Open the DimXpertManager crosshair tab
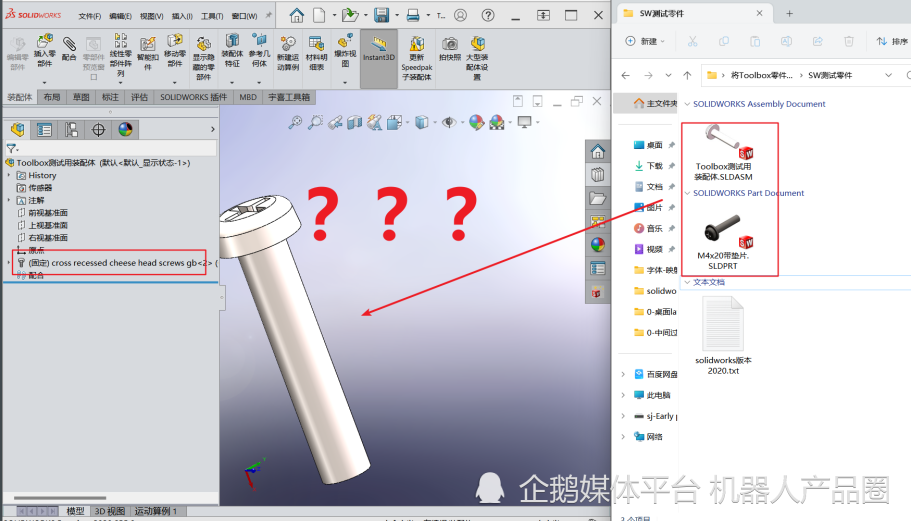911x521 pixels. [98, 130]
